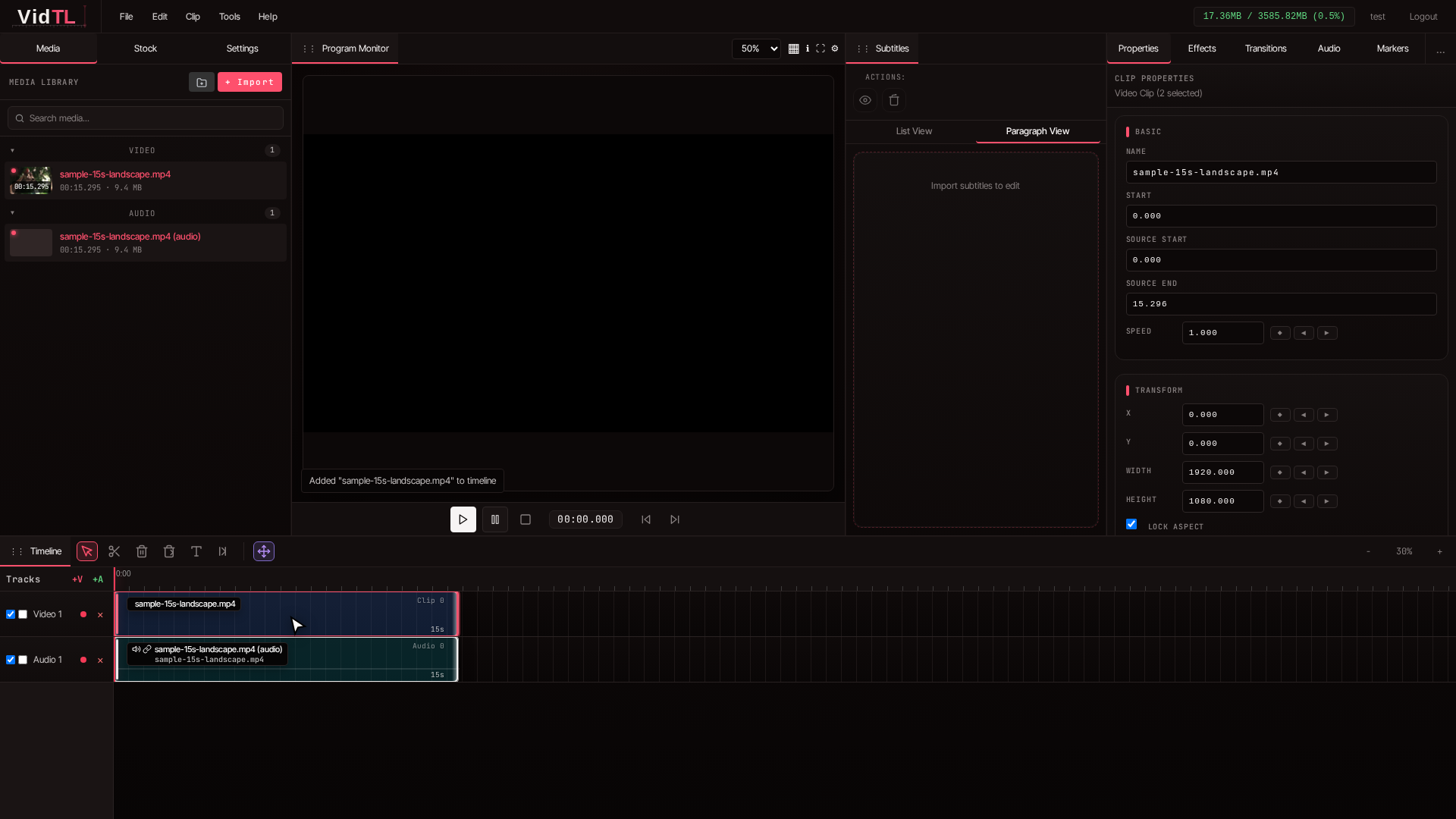Toggle the purple move crosshair tool
Screen dimensions: 1456x819
pos(264,551)
